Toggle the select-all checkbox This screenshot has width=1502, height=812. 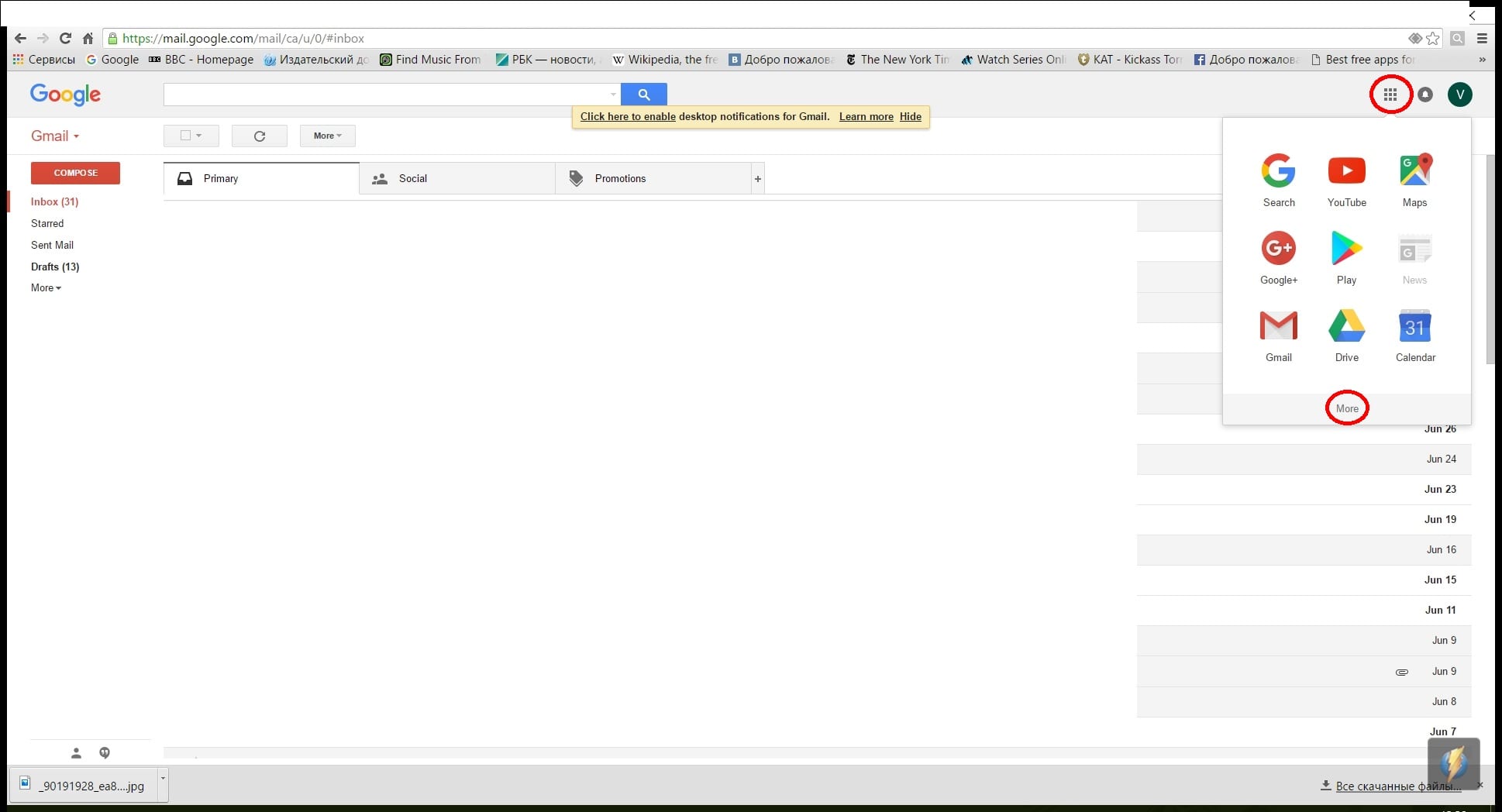pos(185,136)
